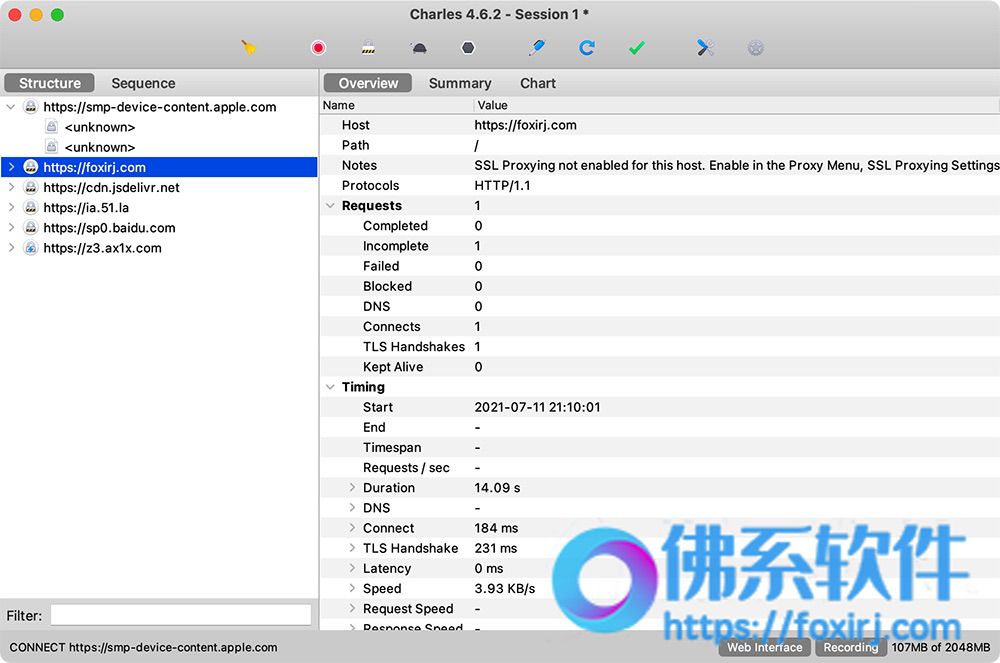
Task: Expand the cdn.jsdelivr.net host node
Action: (x=11, y=187)
